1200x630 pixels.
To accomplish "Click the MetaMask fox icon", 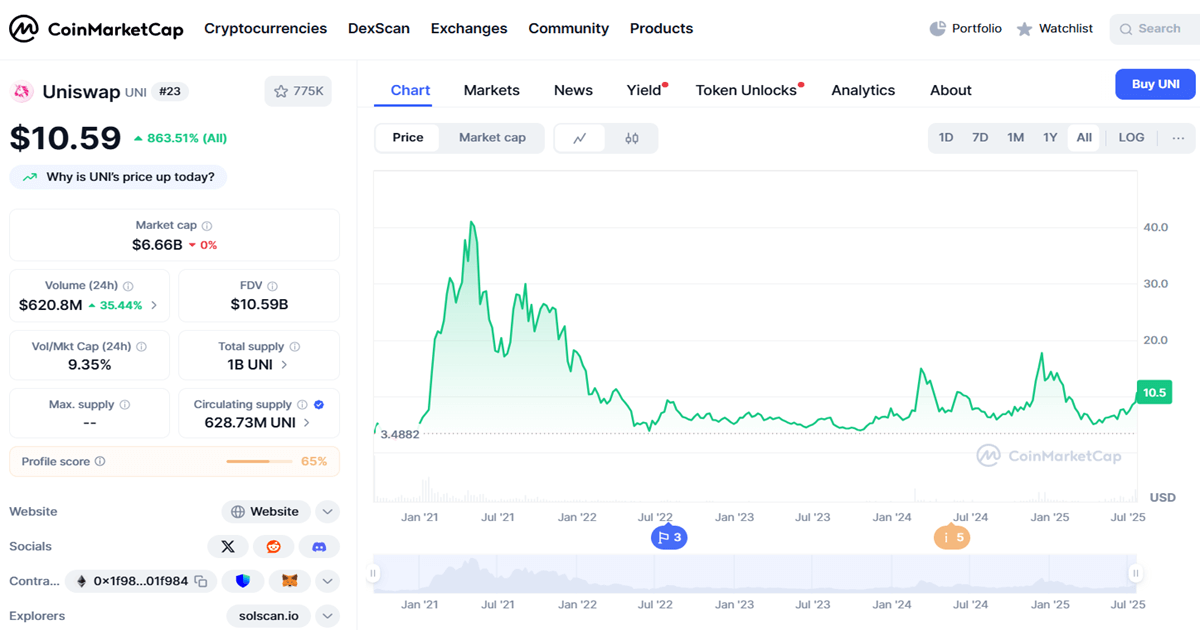I will 290,581.
